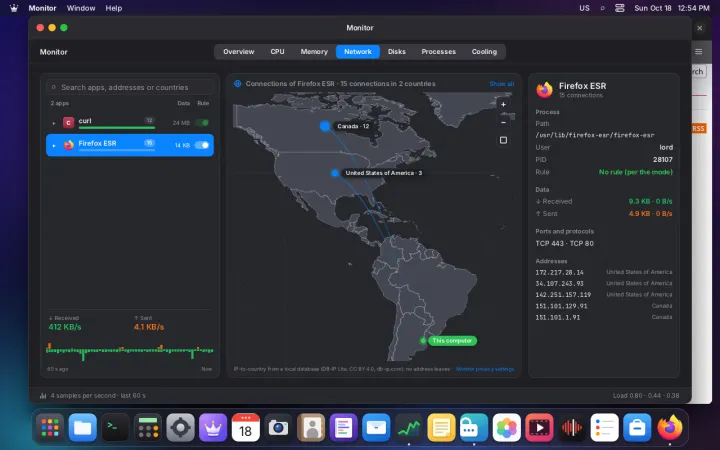Open the Window menu
Viewport: 720px width, 450px height.
coord(81,8)
